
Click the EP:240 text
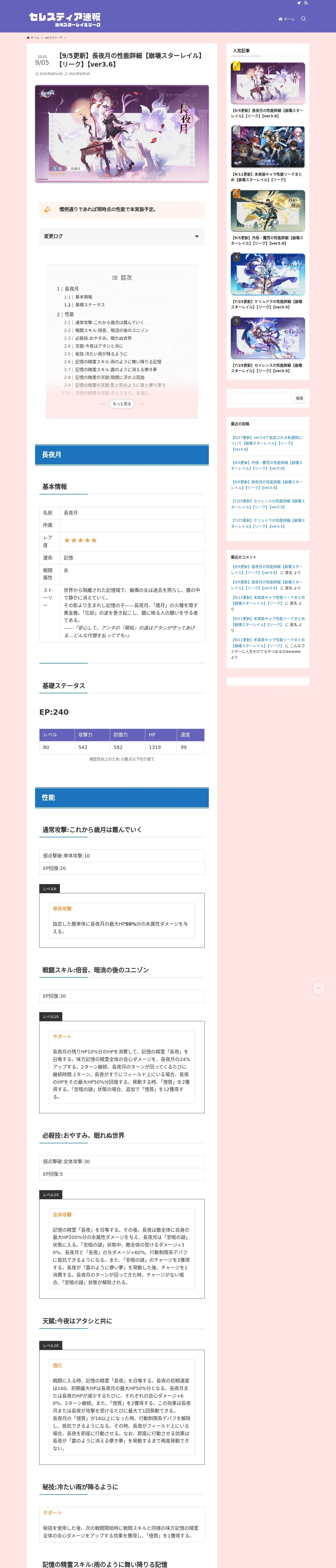pos(54,712)
